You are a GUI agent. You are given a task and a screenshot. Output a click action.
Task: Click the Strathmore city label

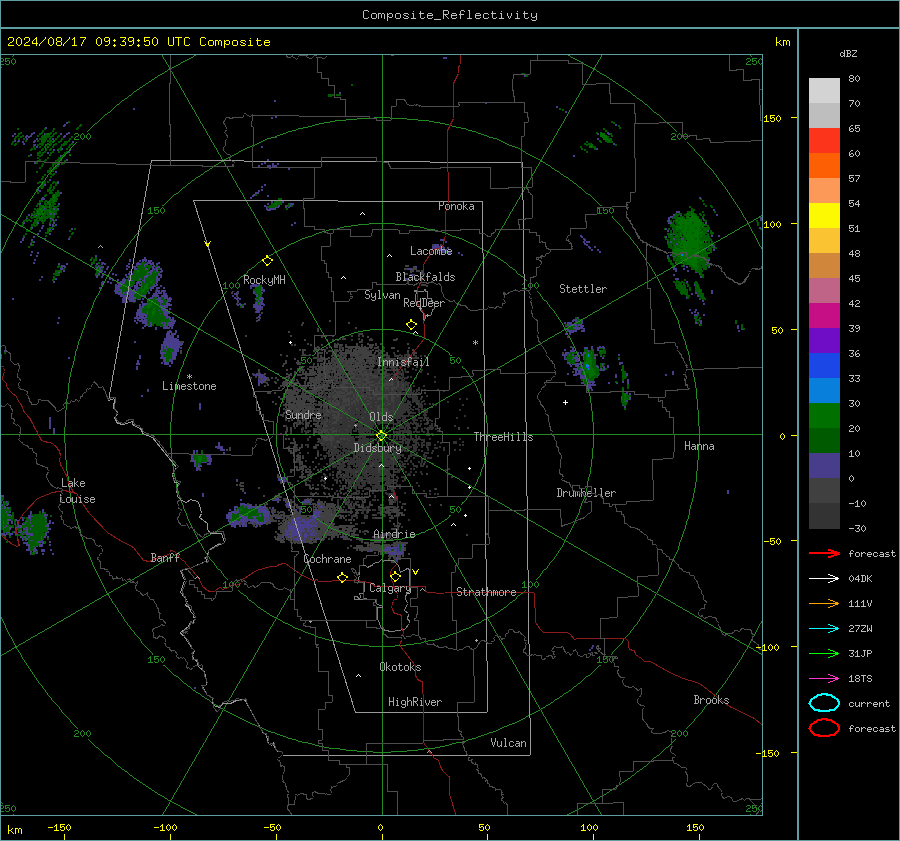(486, 592)
